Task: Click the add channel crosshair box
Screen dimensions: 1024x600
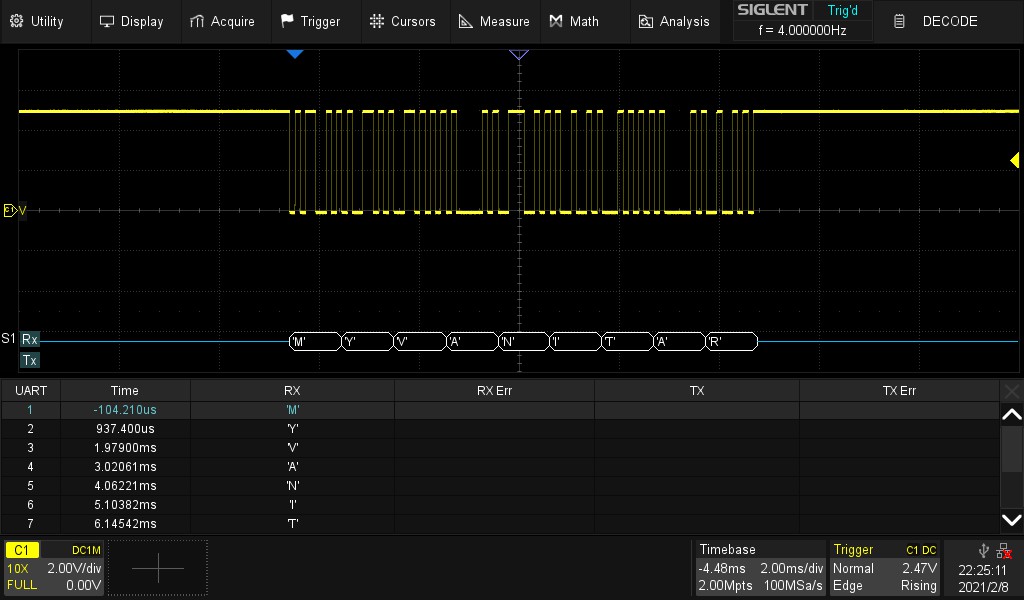Action: click(x=158, y=568)
